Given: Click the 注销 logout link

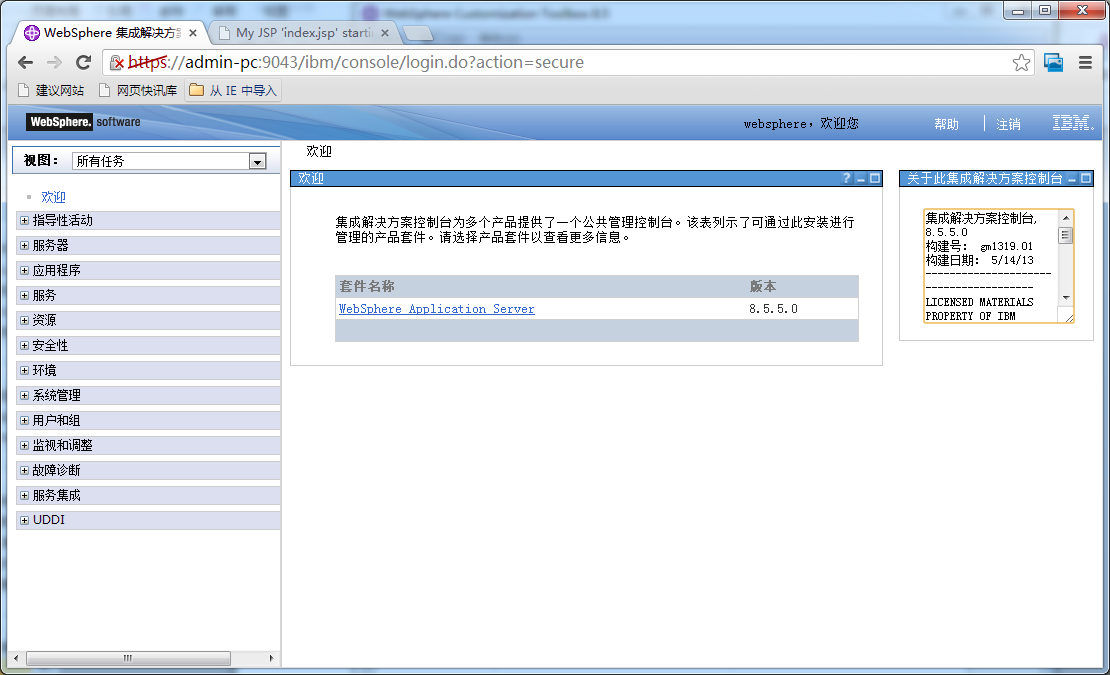Looking at the screenshot, I should (x=1008, y=124).
